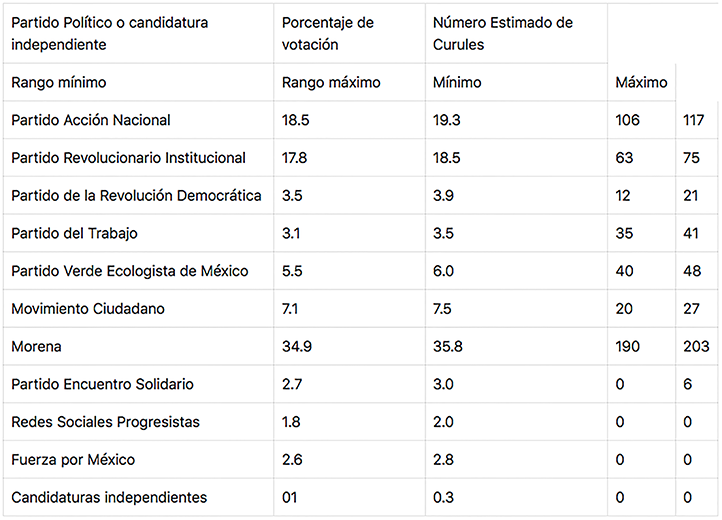Click the Redes Sociales Progresistas cell
The height and width of the screenshot is (520, 722).
(x=105, y=422)
